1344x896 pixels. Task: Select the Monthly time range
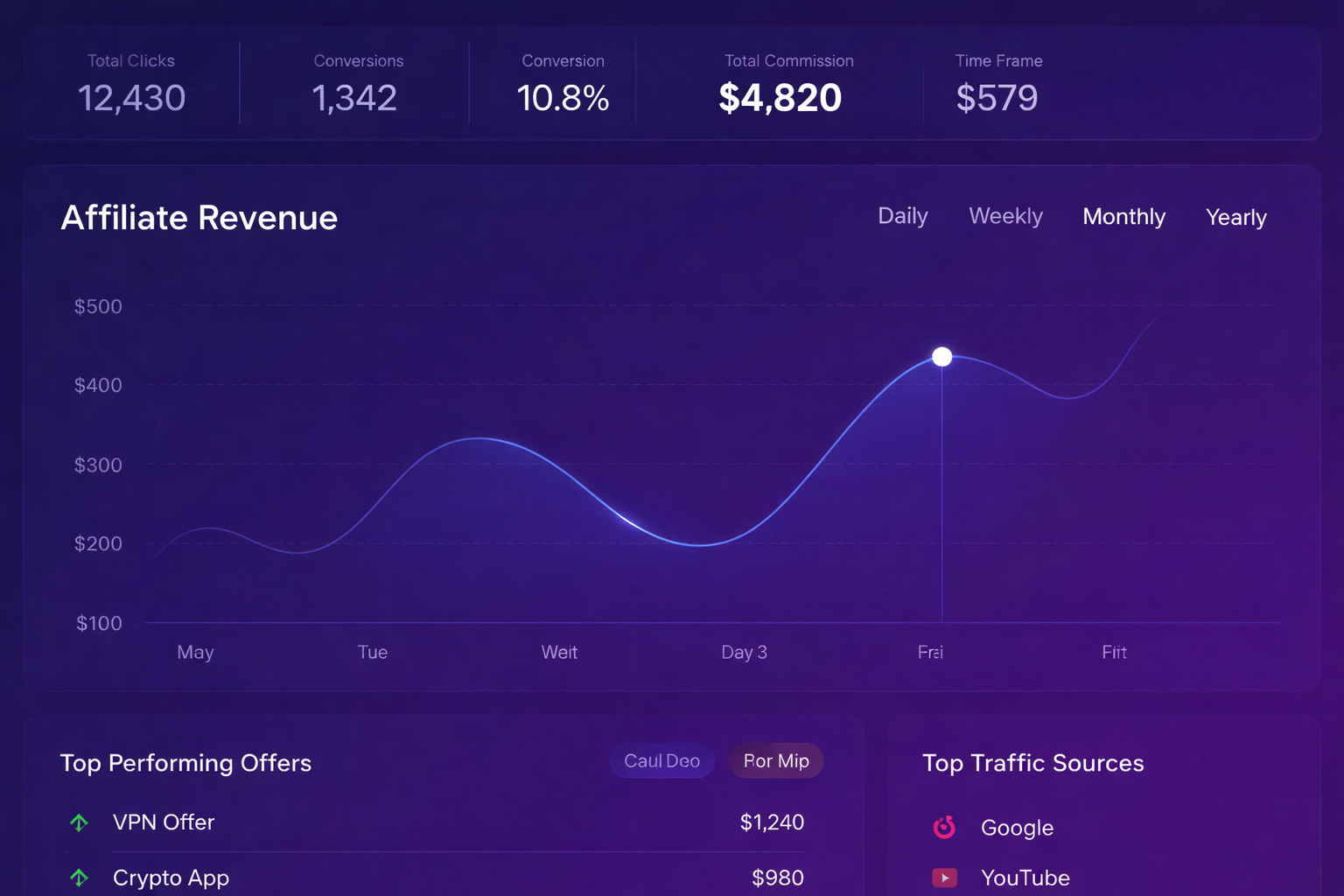coord(1123,217)
